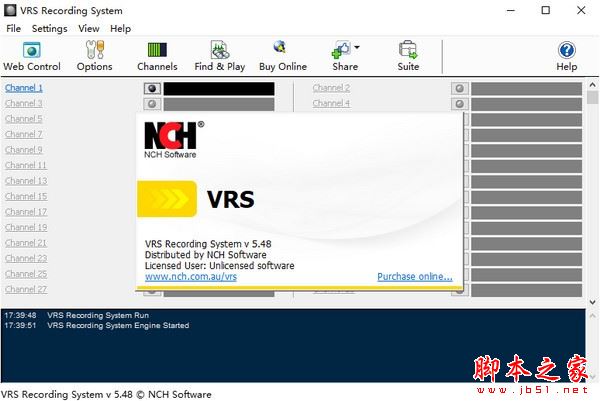Select the Channel 15 link

[26, 196]
